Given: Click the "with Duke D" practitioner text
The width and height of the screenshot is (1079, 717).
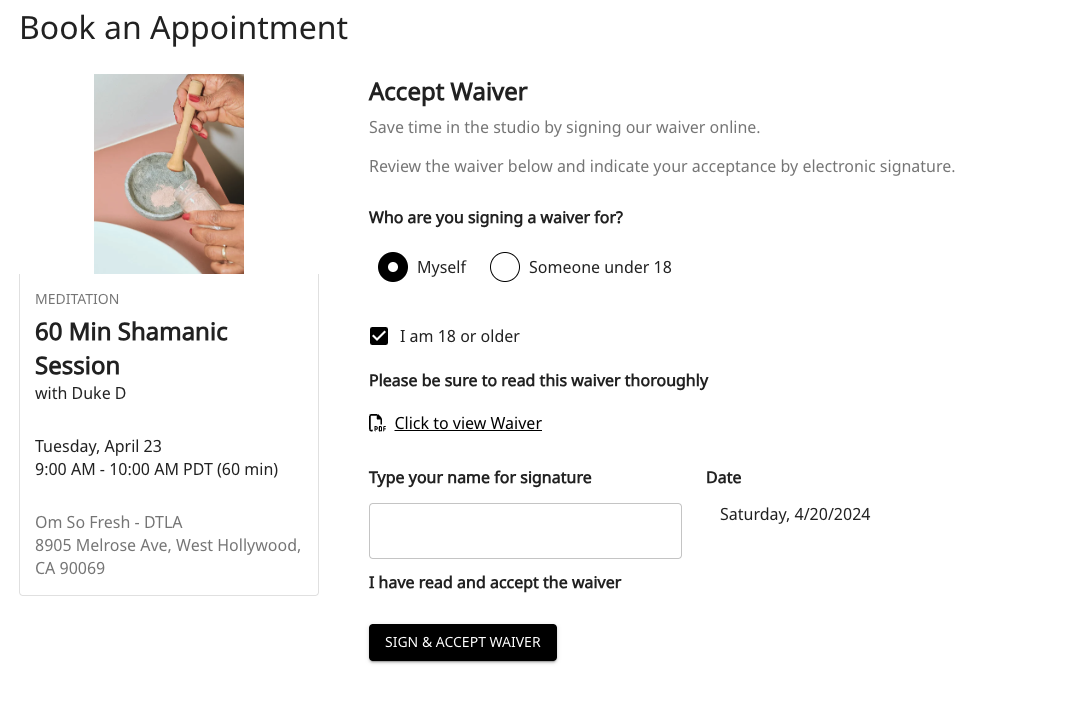Looking at the screenshot, I should pos(81,393).
